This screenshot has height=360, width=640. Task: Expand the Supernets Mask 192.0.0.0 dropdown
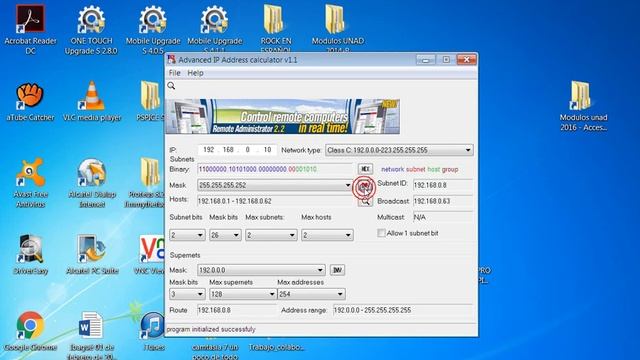coord(261,270)
